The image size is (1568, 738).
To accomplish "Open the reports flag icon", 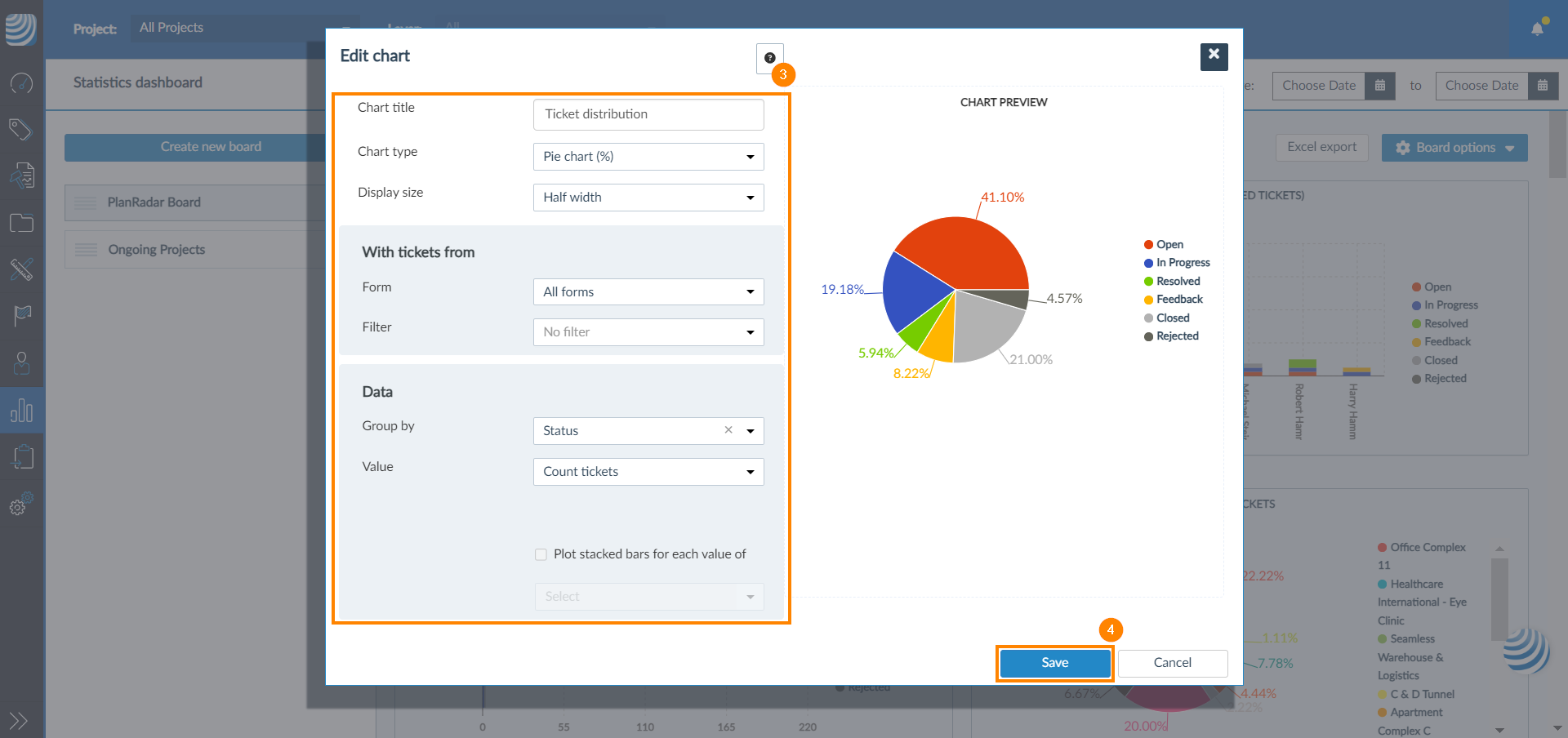I will (22, 316).
